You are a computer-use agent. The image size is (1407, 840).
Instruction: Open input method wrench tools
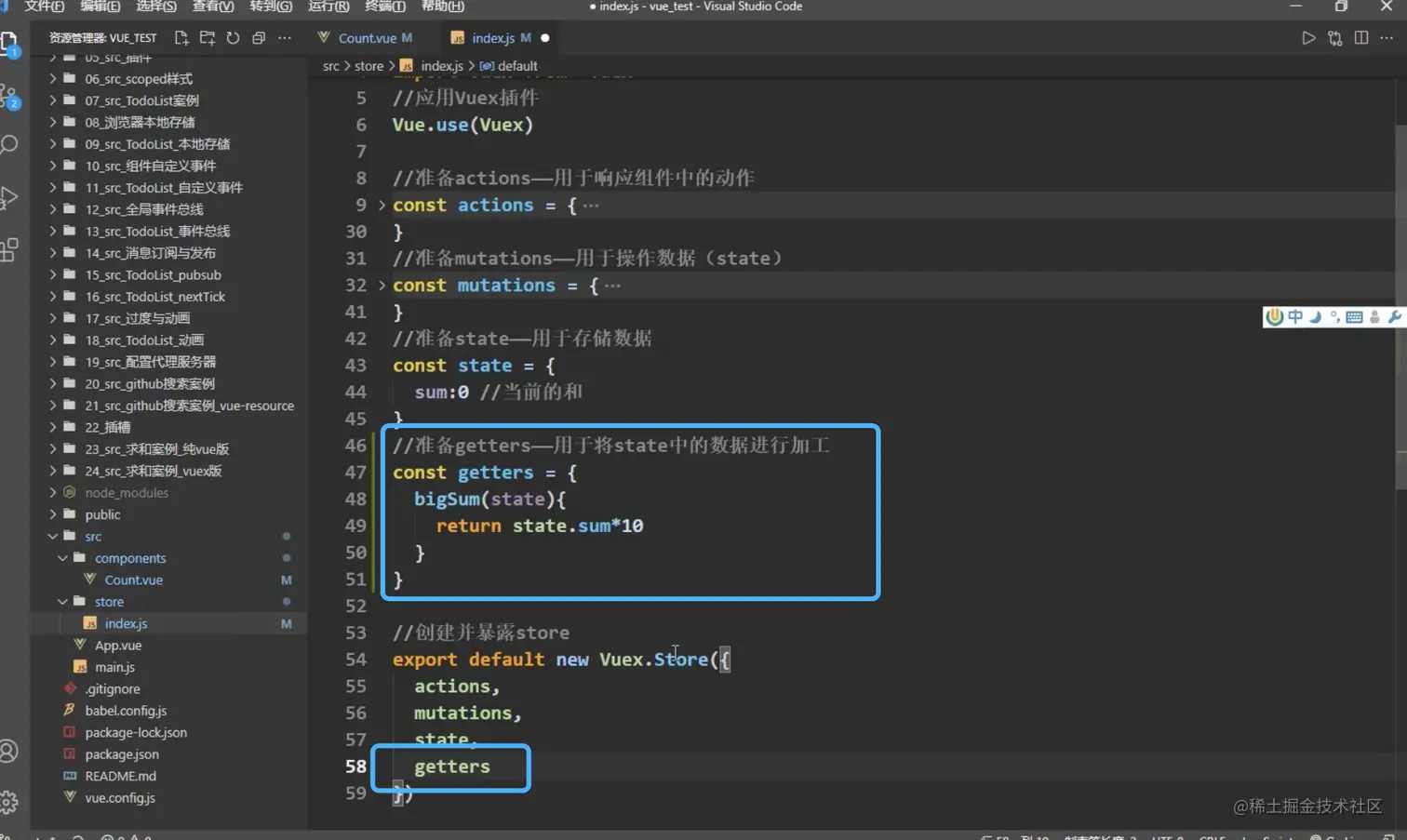1394,317
